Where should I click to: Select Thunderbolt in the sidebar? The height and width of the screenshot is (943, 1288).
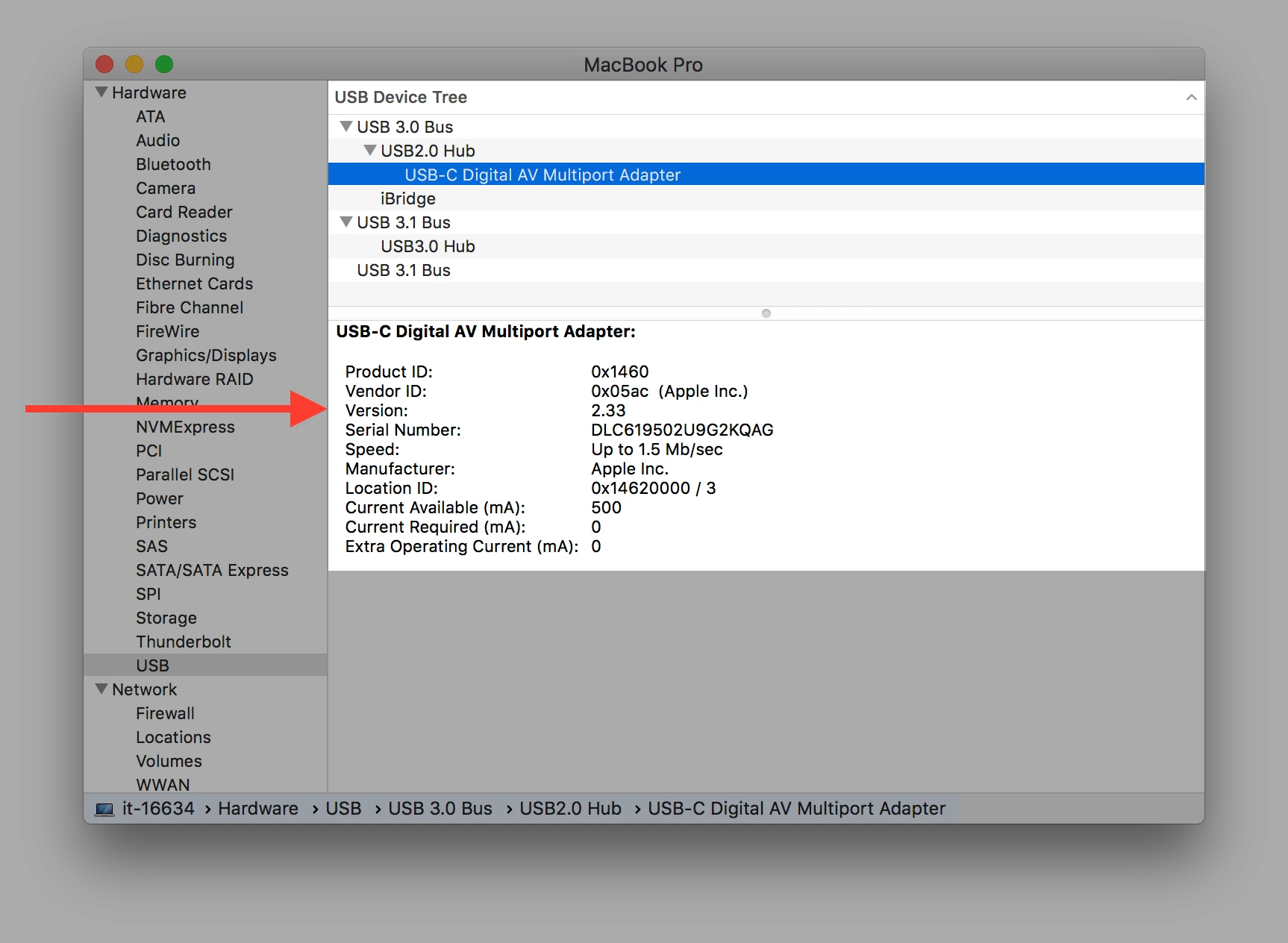[184, 642]
